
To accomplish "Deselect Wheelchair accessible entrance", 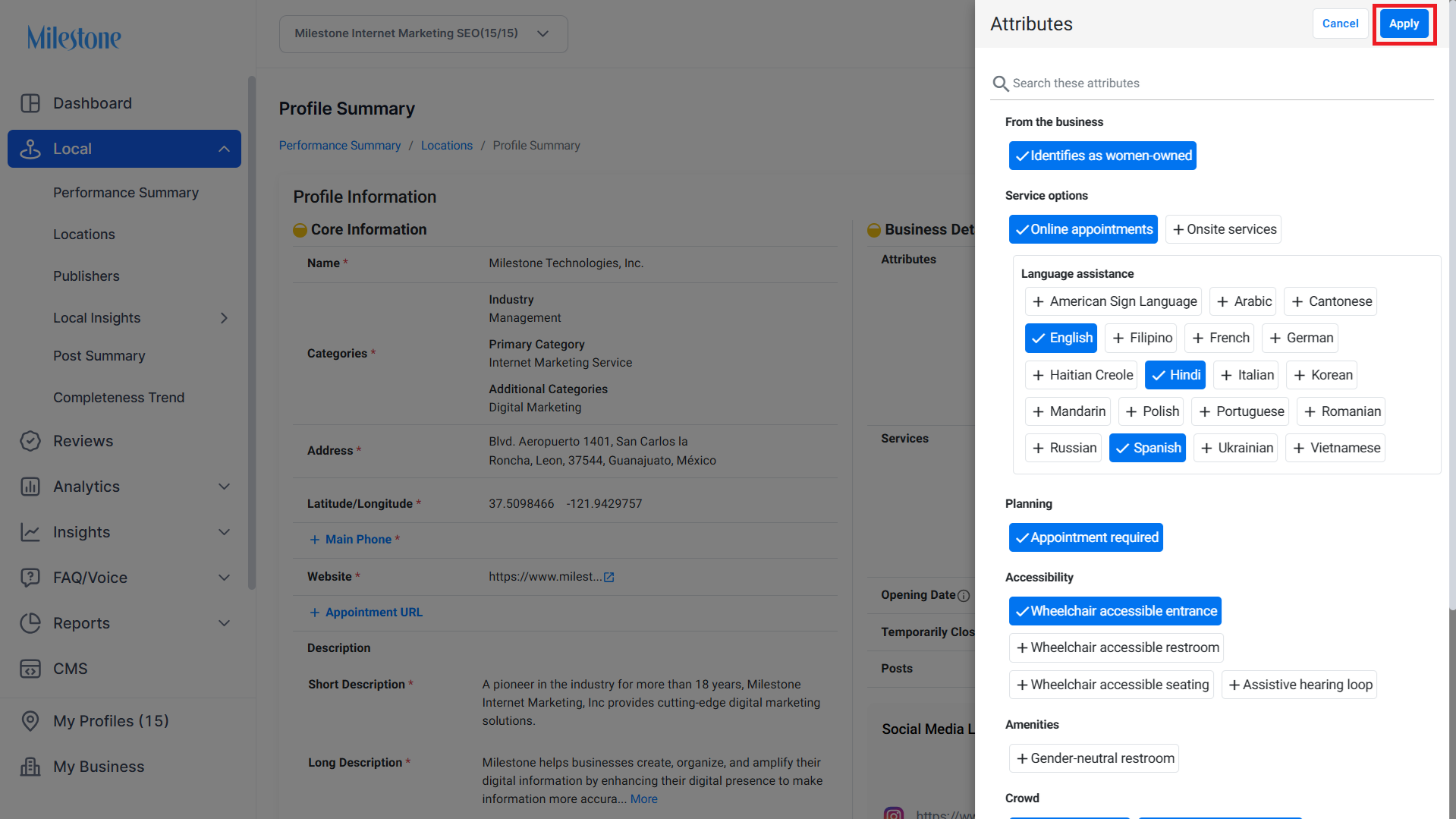I will point(1115,611).
